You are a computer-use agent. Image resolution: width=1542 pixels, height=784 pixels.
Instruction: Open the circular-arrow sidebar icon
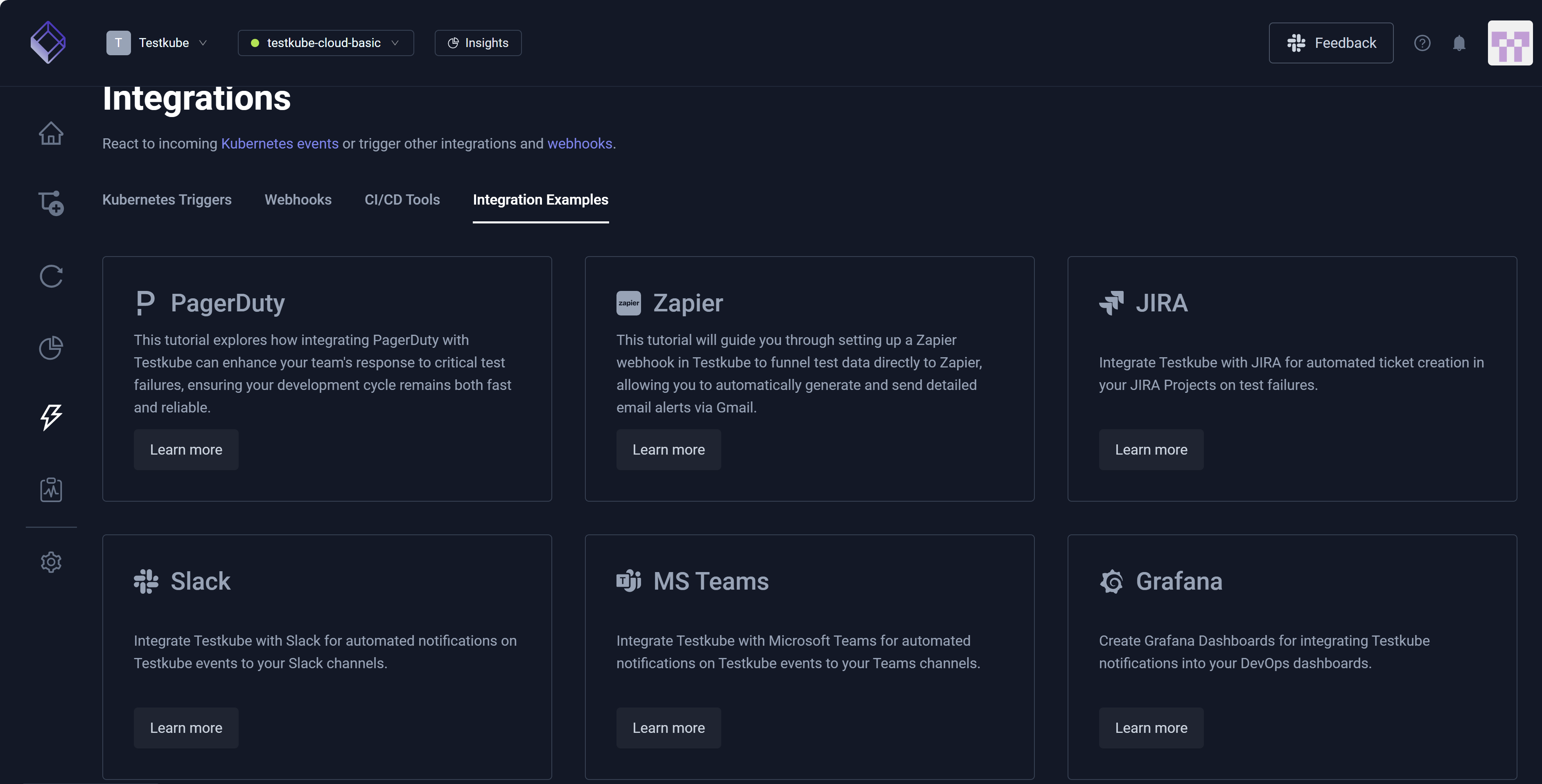pos(51,277)
